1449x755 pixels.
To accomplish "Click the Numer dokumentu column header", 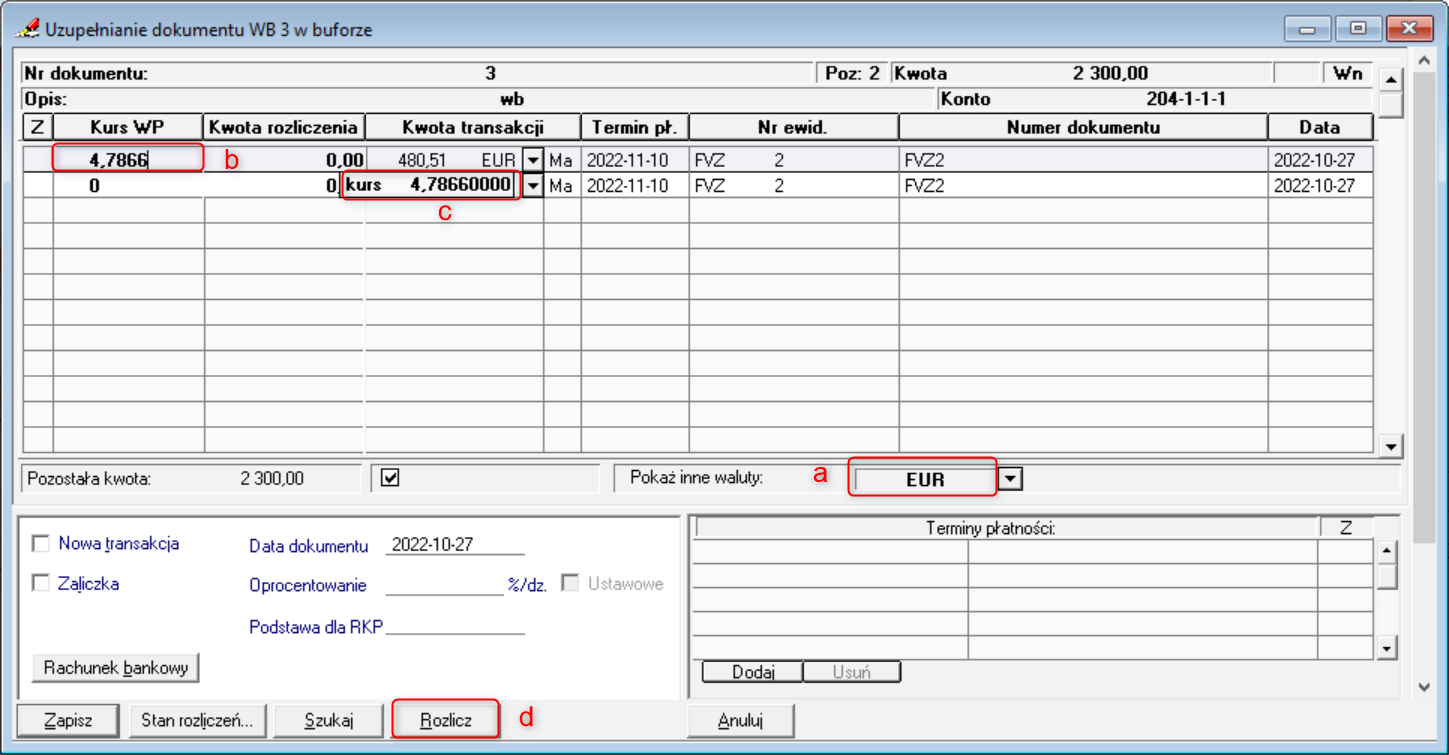I will point(1083,127).
